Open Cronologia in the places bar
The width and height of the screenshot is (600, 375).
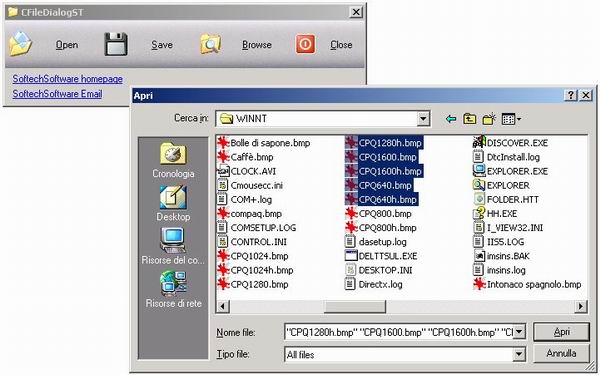[173, 160]
